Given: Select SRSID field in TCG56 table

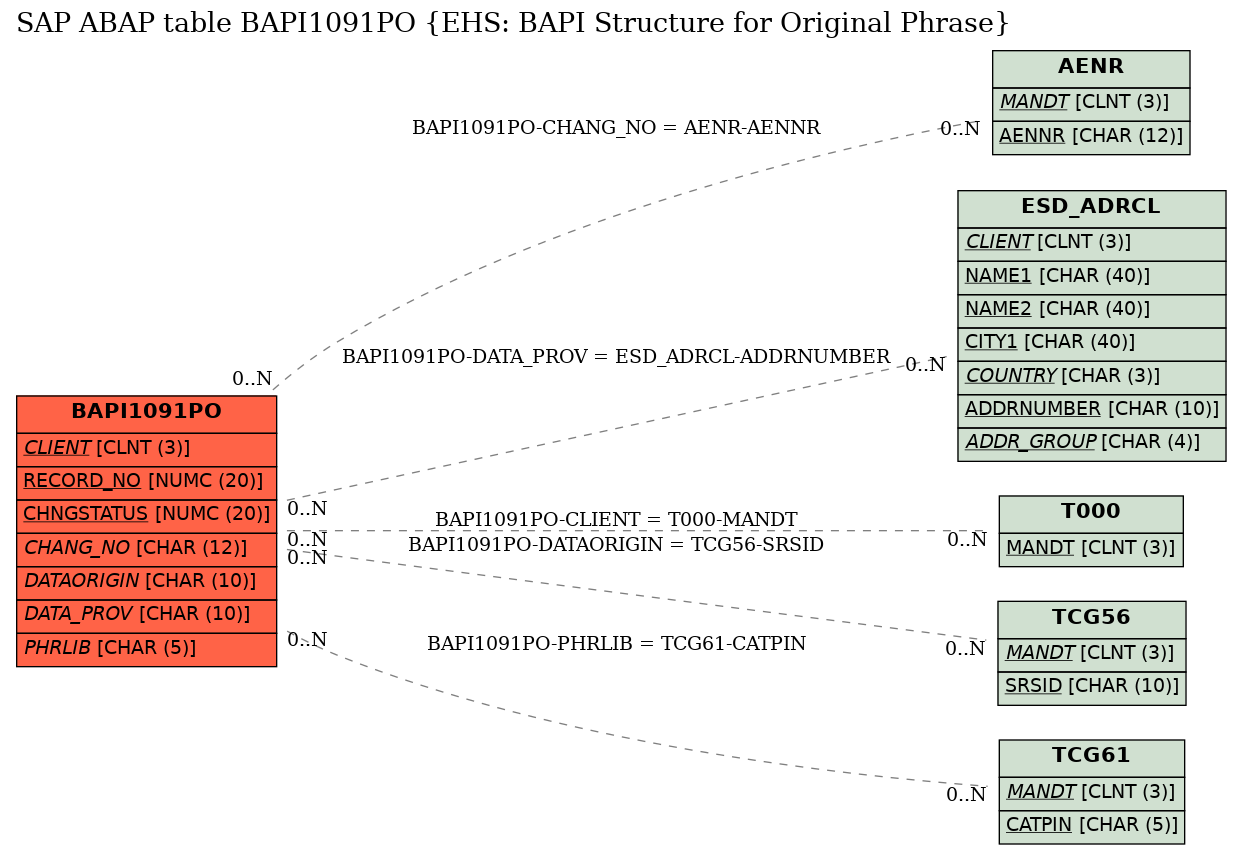Looking at the screenshot, I should 1091,688.
